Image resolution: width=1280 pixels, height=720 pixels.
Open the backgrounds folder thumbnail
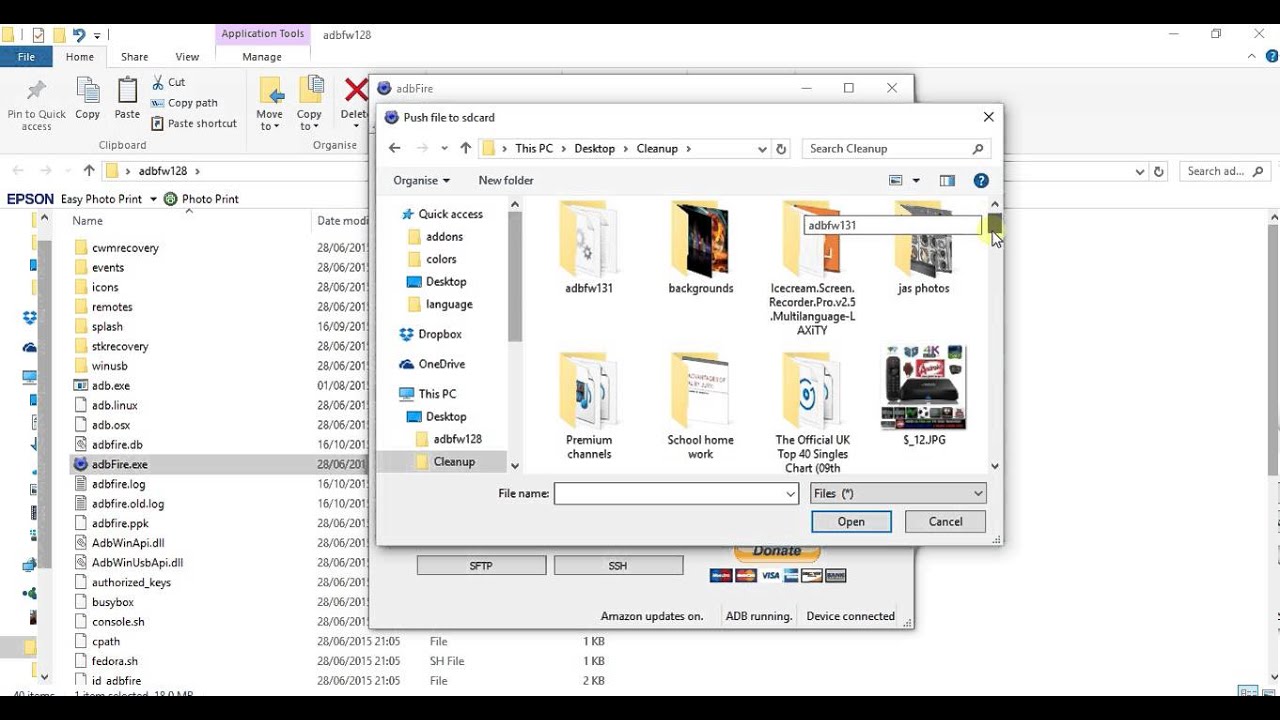point(700,248)
